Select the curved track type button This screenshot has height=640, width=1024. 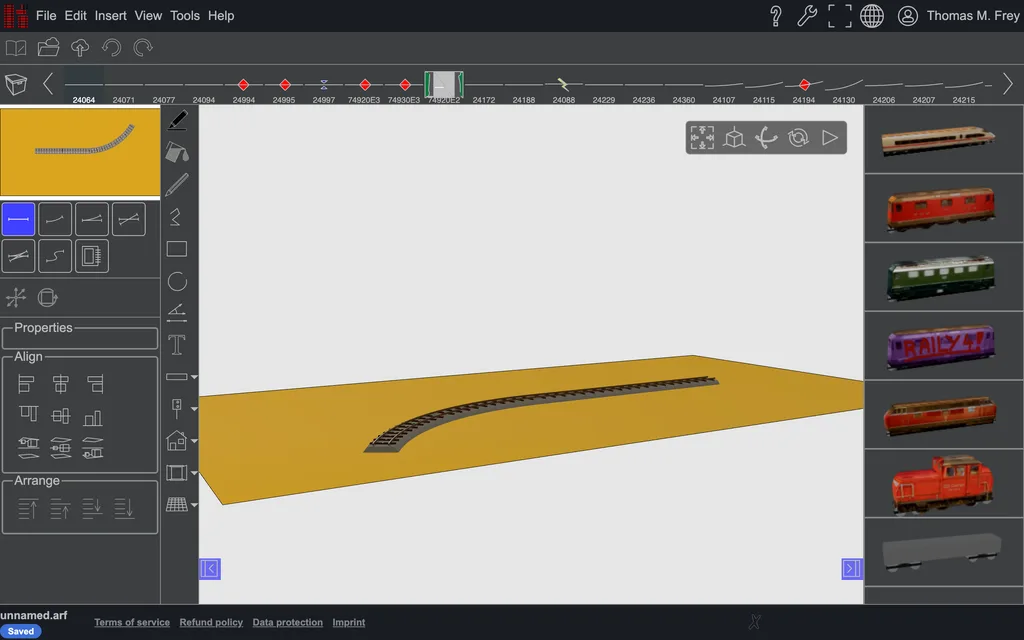[55, 219]
